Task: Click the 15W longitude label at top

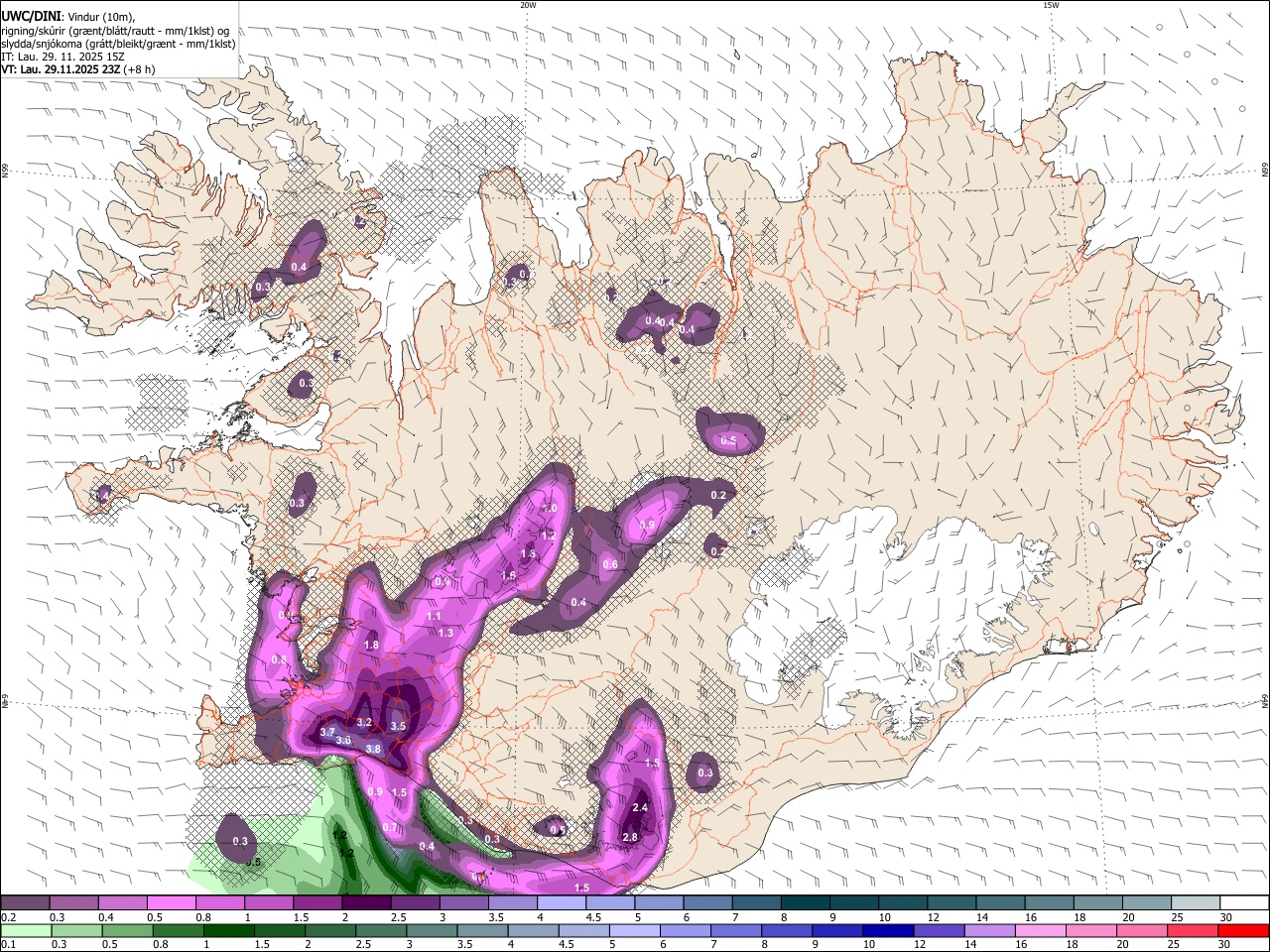Action: point(1051,5)
